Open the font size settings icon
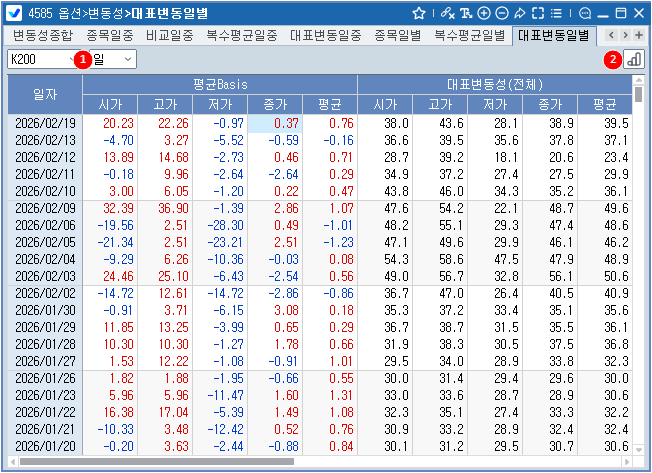This screenshot has height=473, width=652. tap(465, 13)
